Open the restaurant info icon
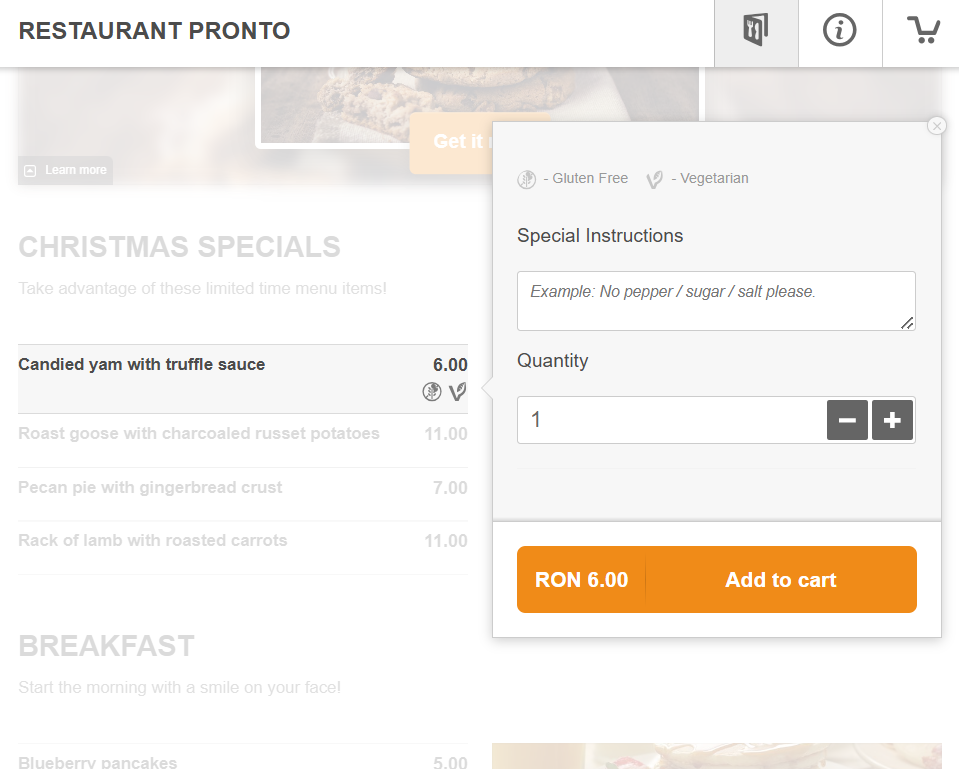 (840, 31)
